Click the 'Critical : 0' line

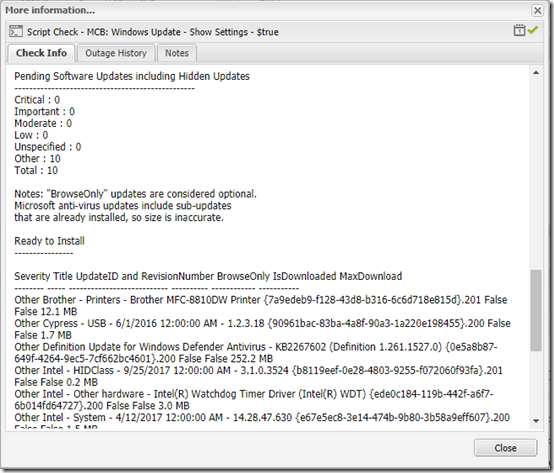[x=37, y=100]
